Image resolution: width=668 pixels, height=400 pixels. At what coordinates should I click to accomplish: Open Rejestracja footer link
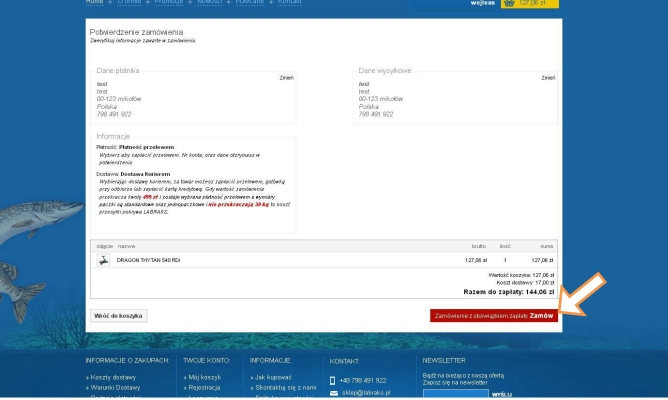(204, 388)
